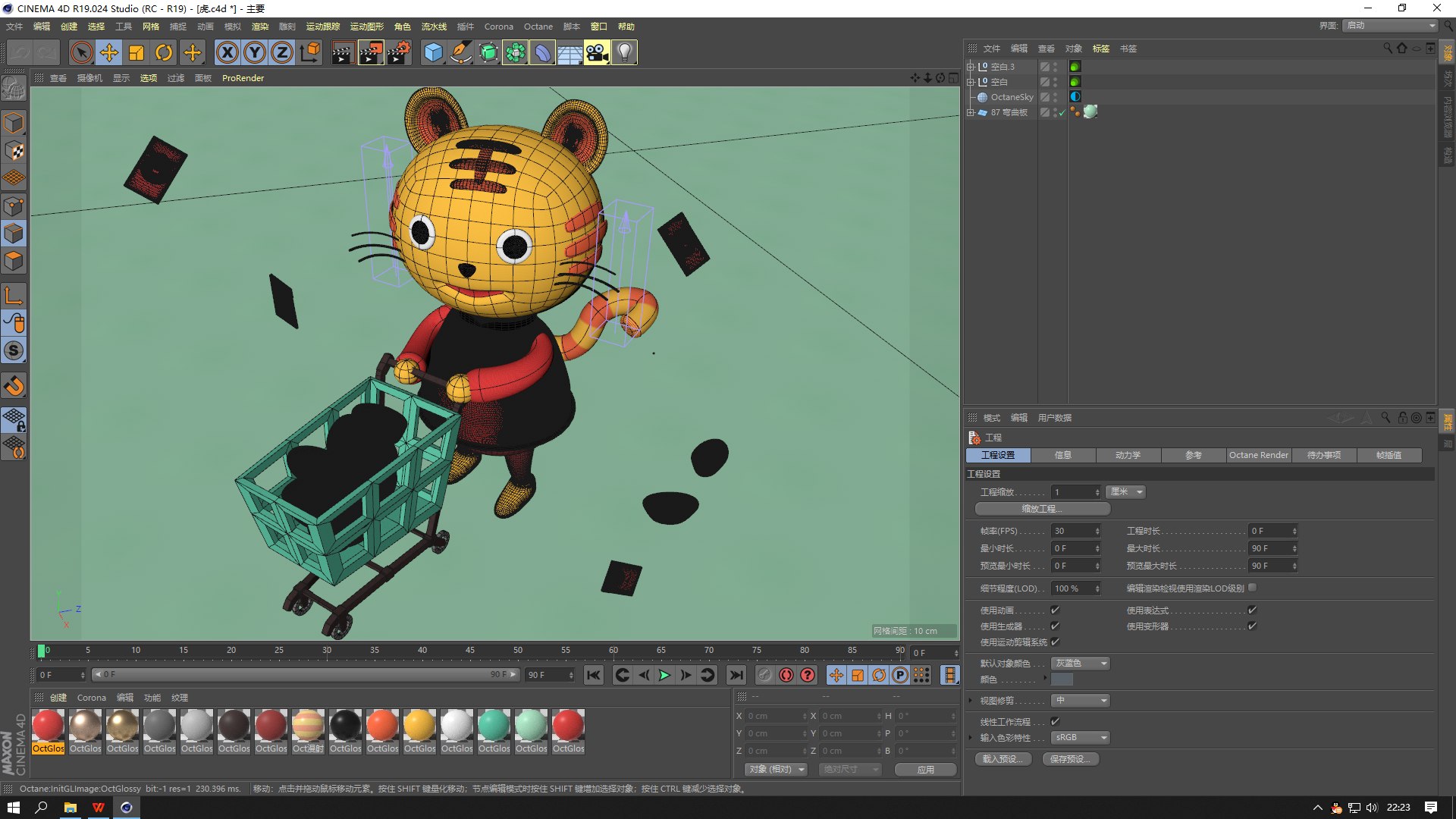
Task: Switch to the 信息 tab
Action: pyautogui.click(x=1063, y=455)
